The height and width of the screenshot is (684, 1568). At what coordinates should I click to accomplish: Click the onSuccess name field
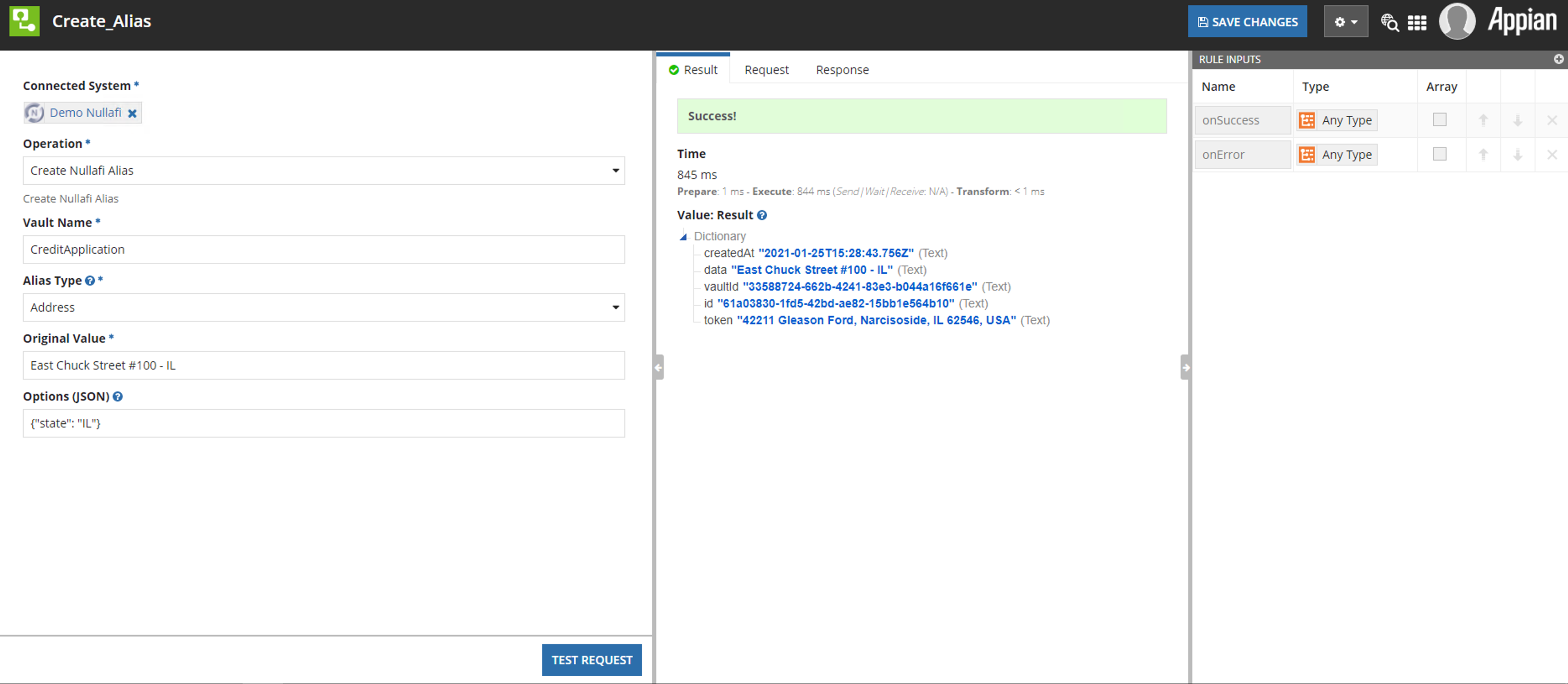(x=1242, y=120)
